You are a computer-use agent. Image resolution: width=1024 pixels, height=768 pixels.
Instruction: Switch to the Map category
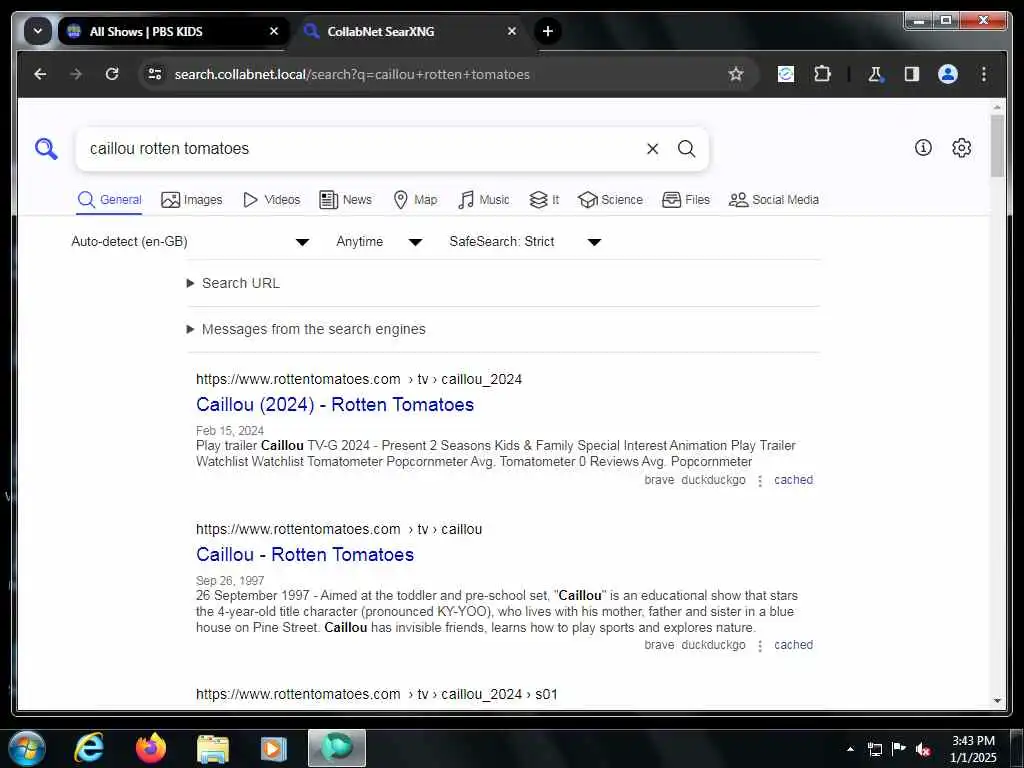click(415, 200)
